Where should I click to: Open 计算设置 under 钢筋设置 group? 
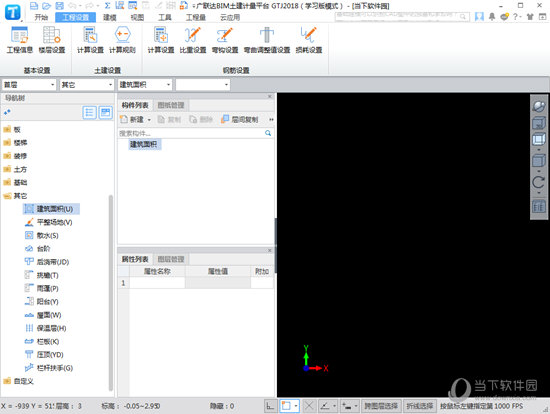[x=161, y=40]
